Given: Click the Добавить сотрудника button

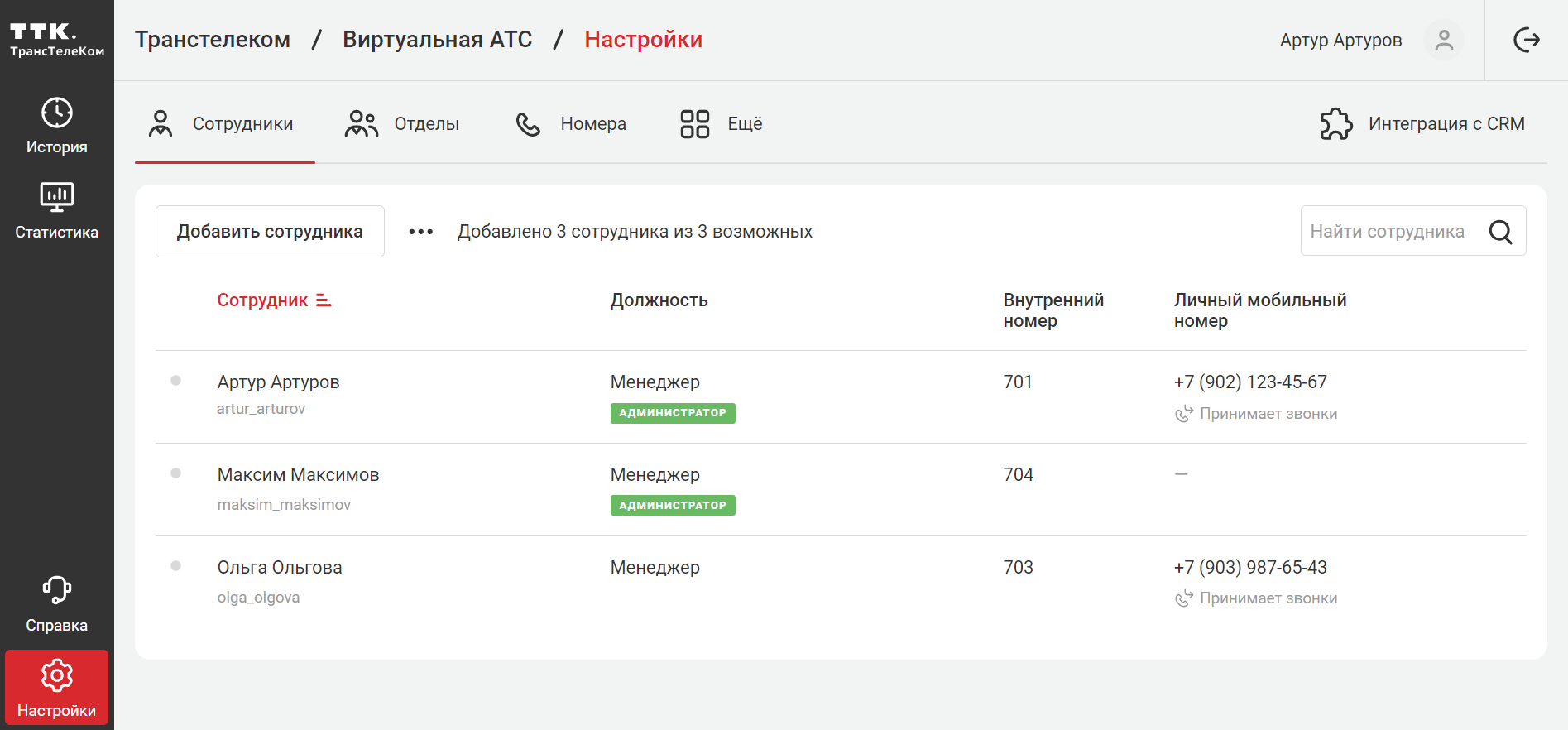Looking at the screenshot, I should [x=270, y=232].
